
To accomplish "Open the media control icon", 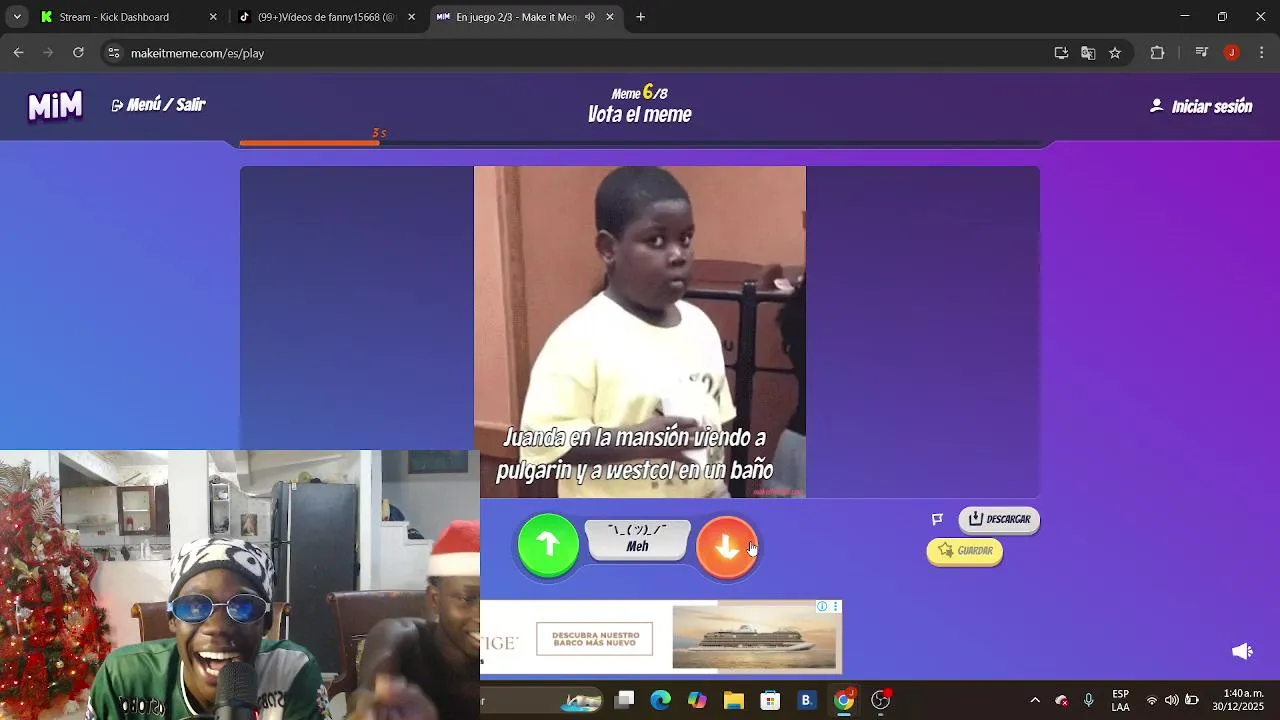I will (1202, 53).
